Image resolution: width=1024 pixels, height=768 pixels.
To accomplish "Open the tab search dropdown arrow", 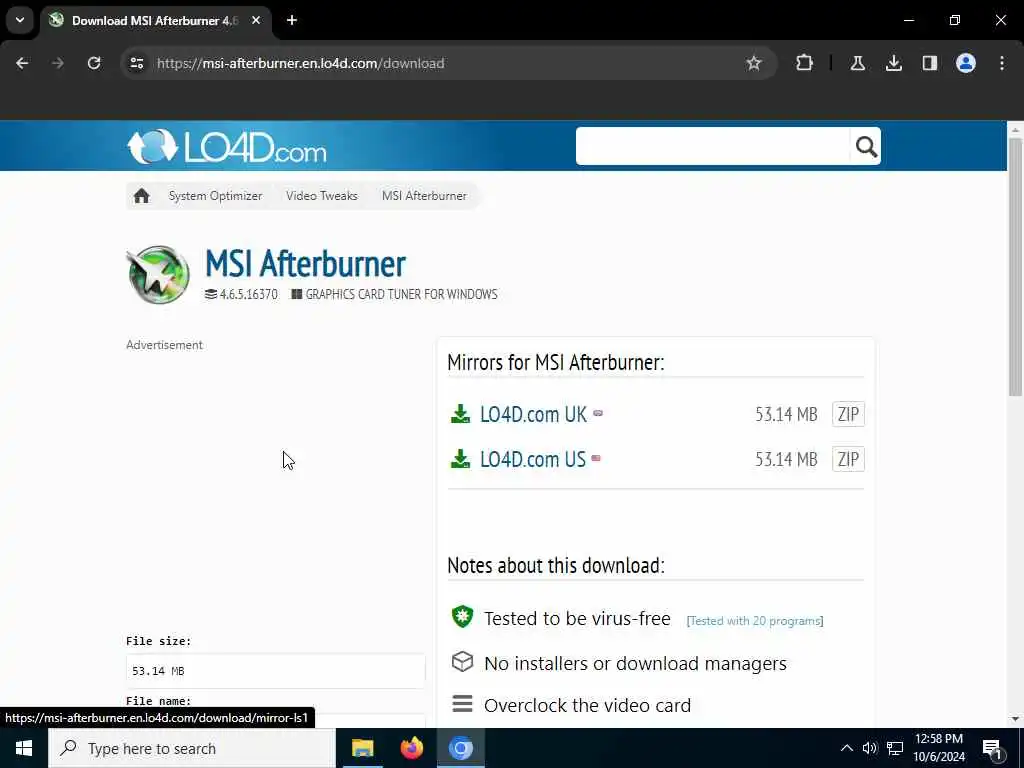I will (20, 20).
